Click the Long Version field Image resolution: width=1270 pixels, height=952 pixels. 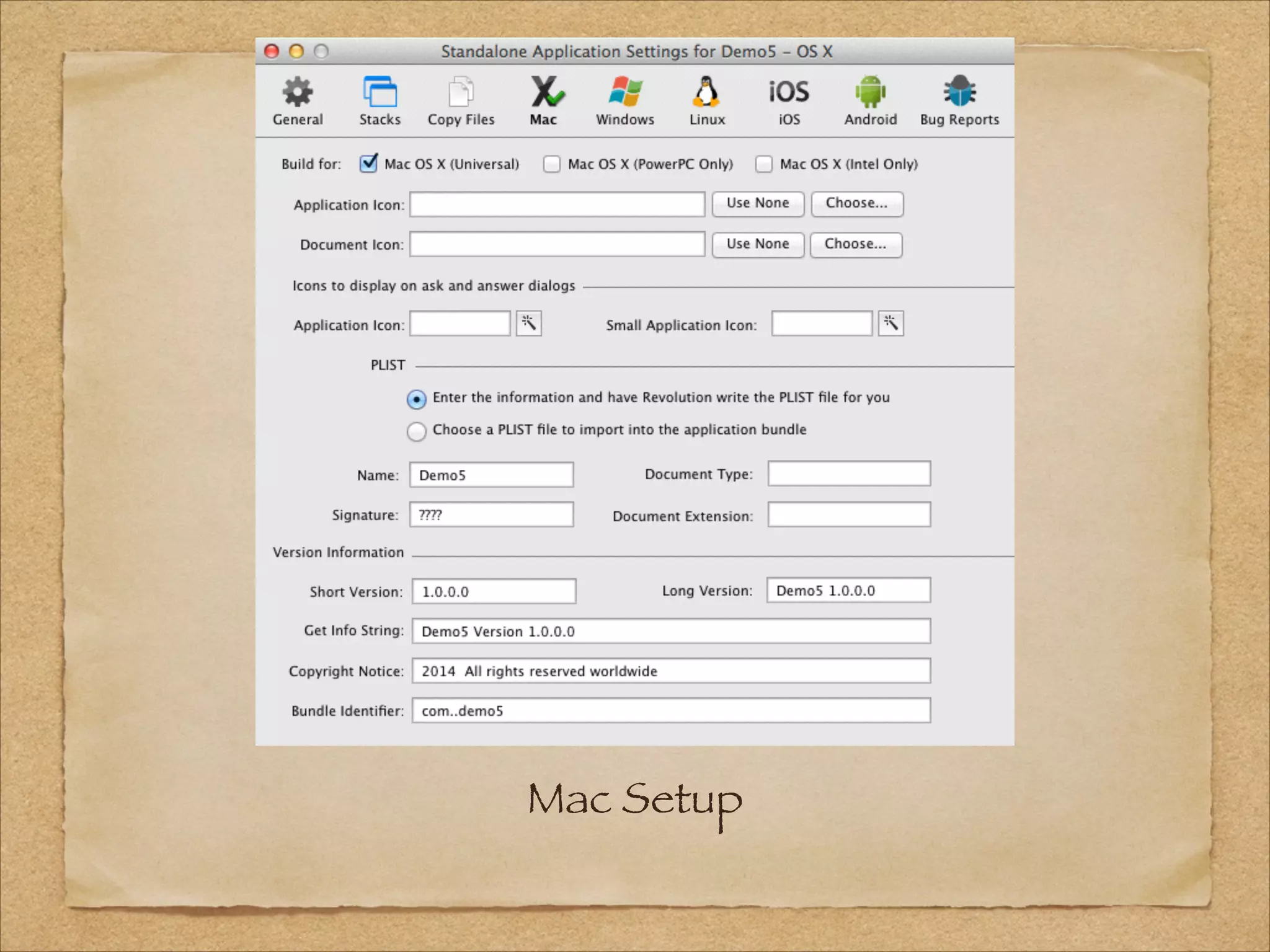click(x=848, y=590)
